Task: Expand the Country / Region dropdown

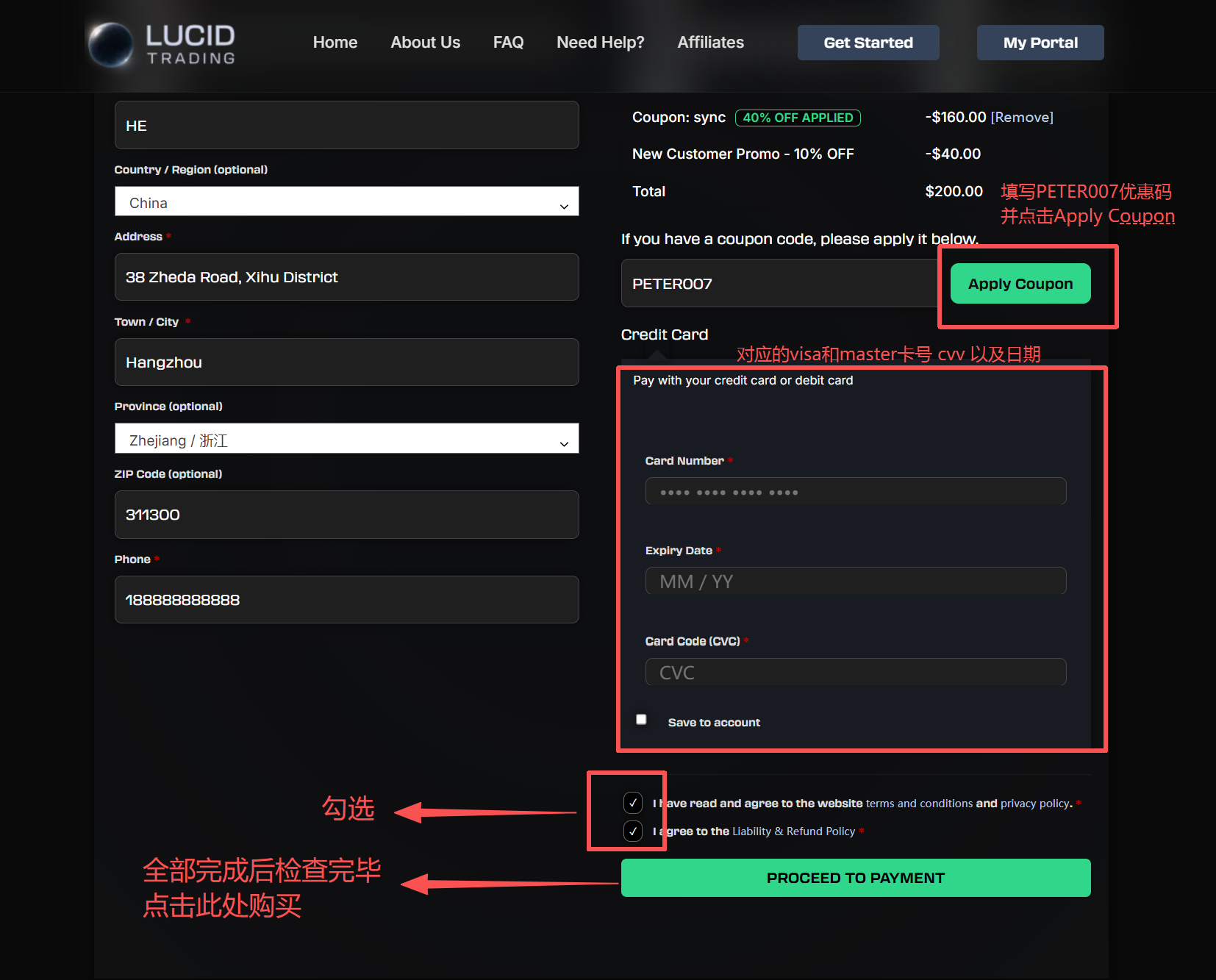Action: [346, 202]
